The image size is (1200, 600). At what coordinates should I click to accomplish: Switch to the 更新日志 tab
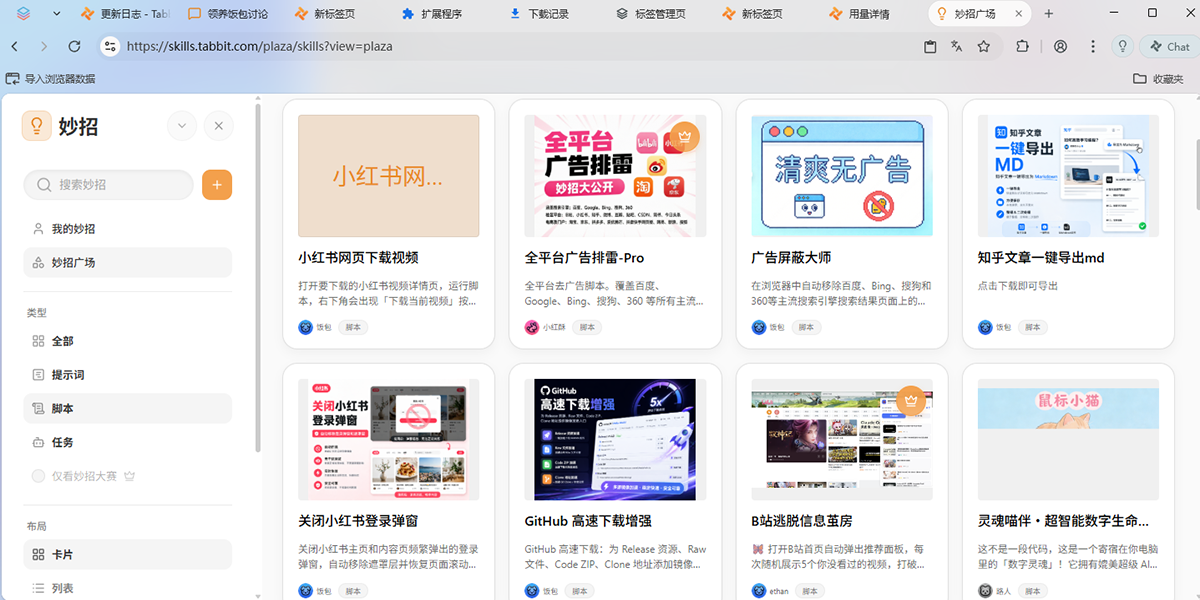(125, 14)
